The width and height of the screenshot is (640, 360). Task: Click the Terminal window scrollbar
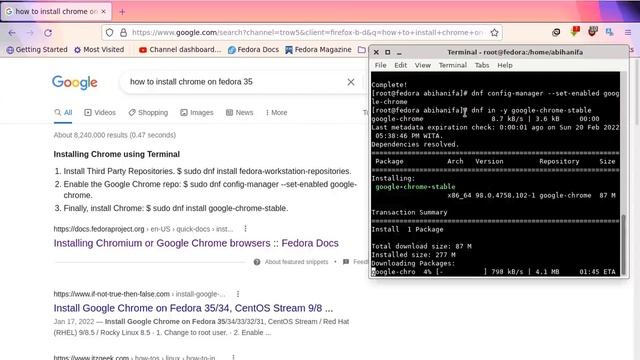pyautogui.click(x=623, y=244)
